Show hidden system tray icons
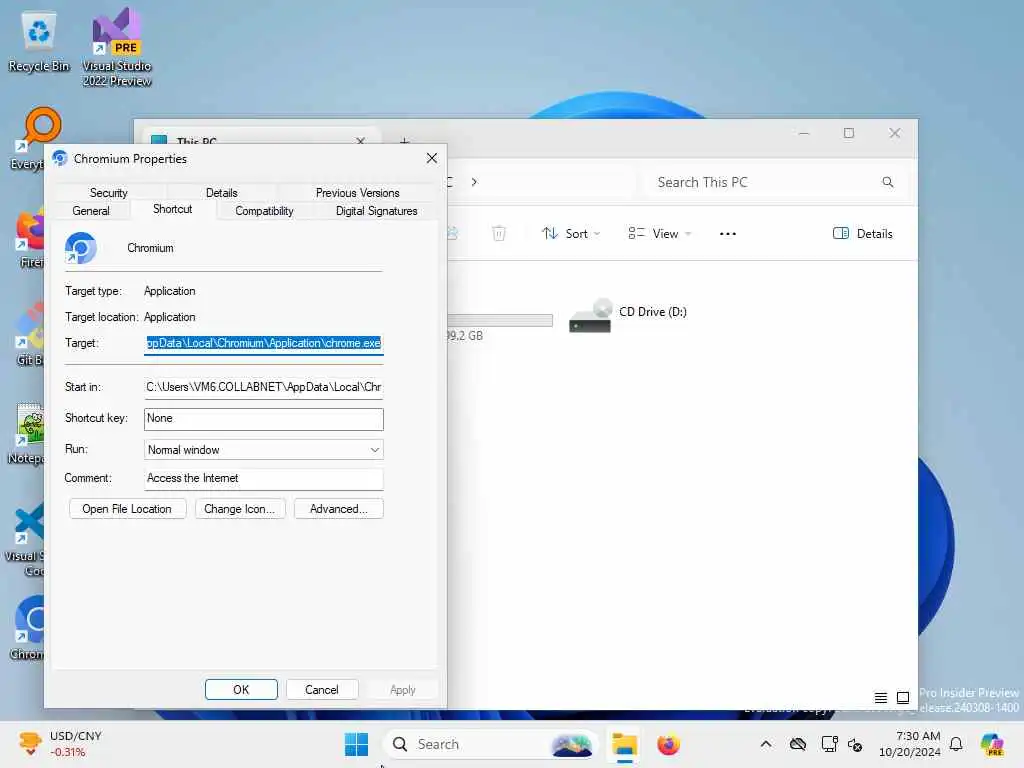The image size is (1024, 768). (766, 744)
